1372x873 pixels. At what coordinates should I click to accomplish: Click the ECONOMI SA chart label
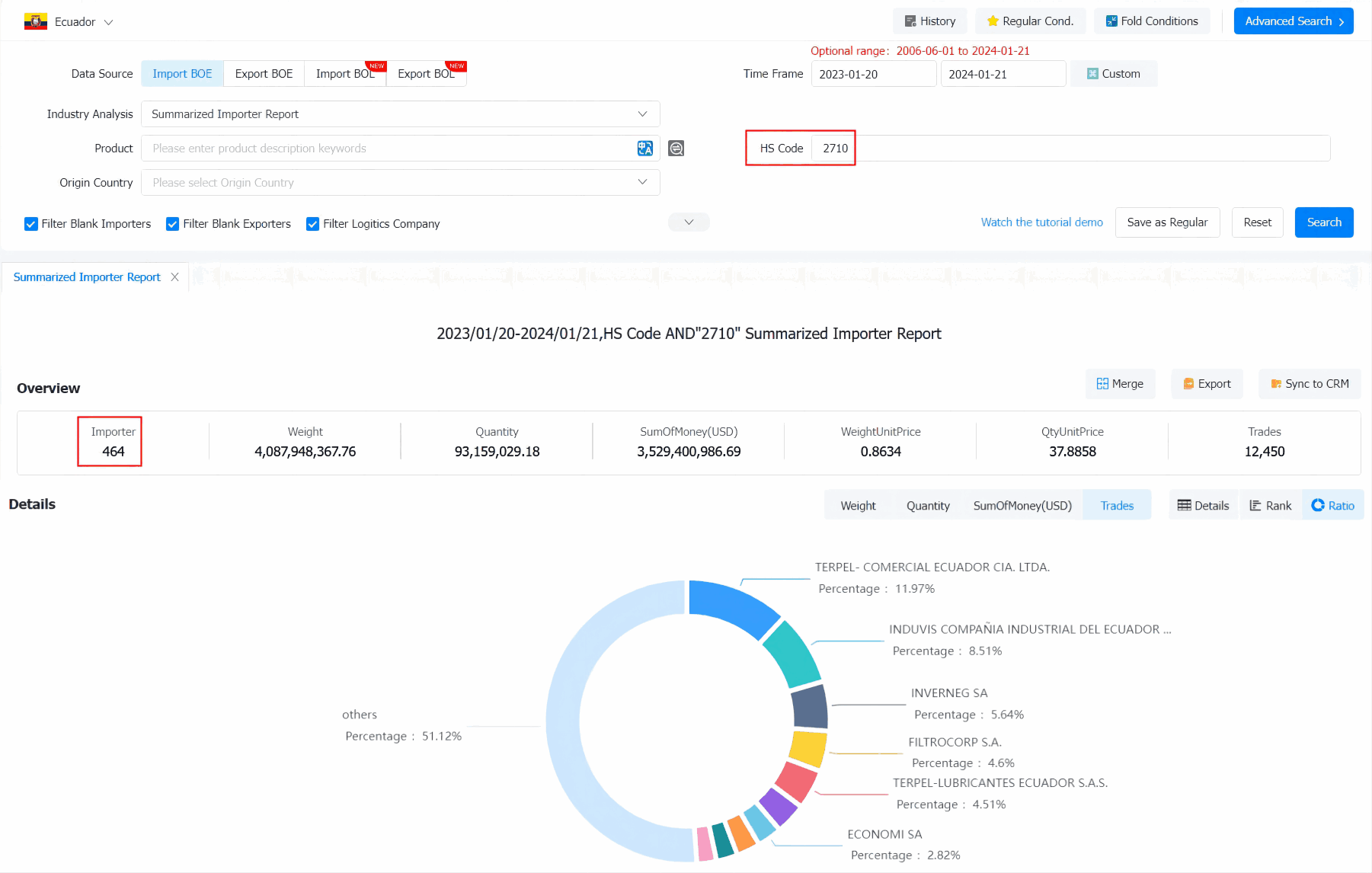[884, 835]
